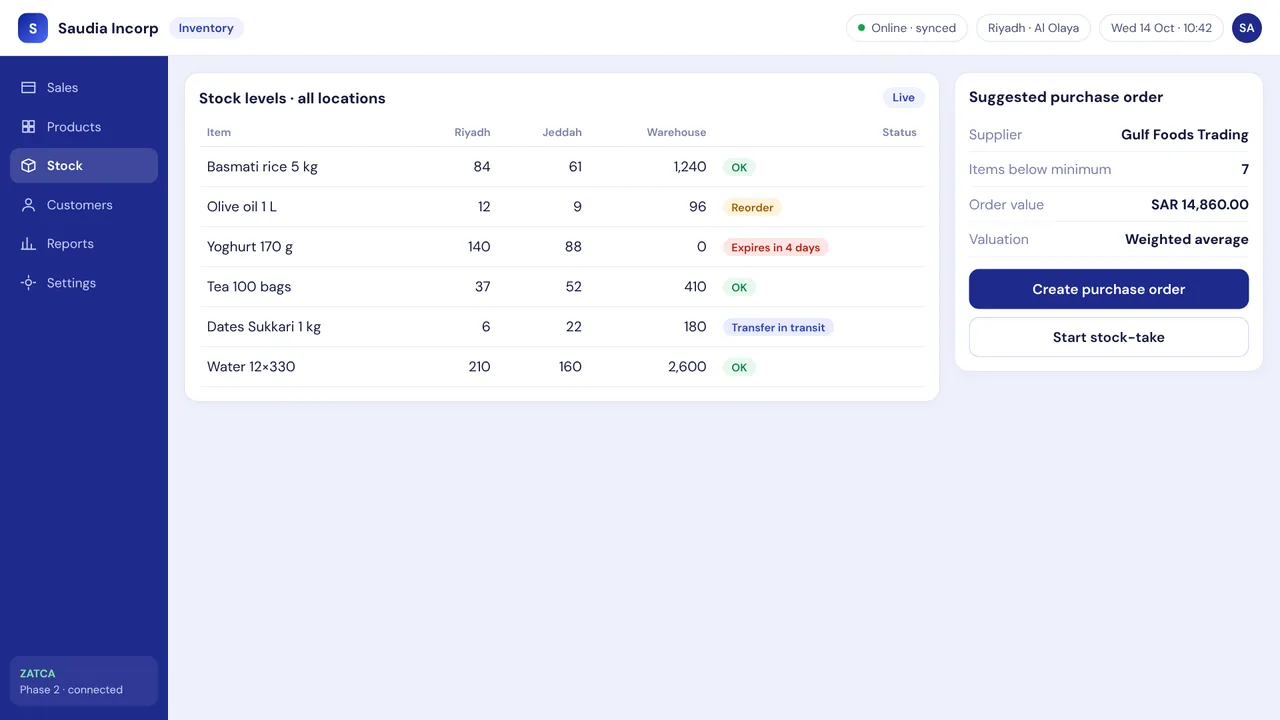The image size is (1280, 720).
Task: Click warehouse quantity 2,600 for Water
Action: click(687, 367)
